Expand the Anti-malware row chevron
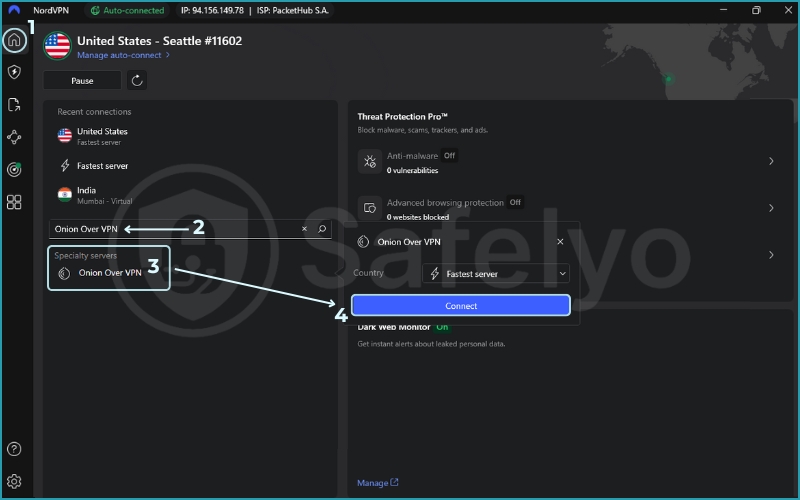The height and width of the screenshot is (500, 800). 770,161
